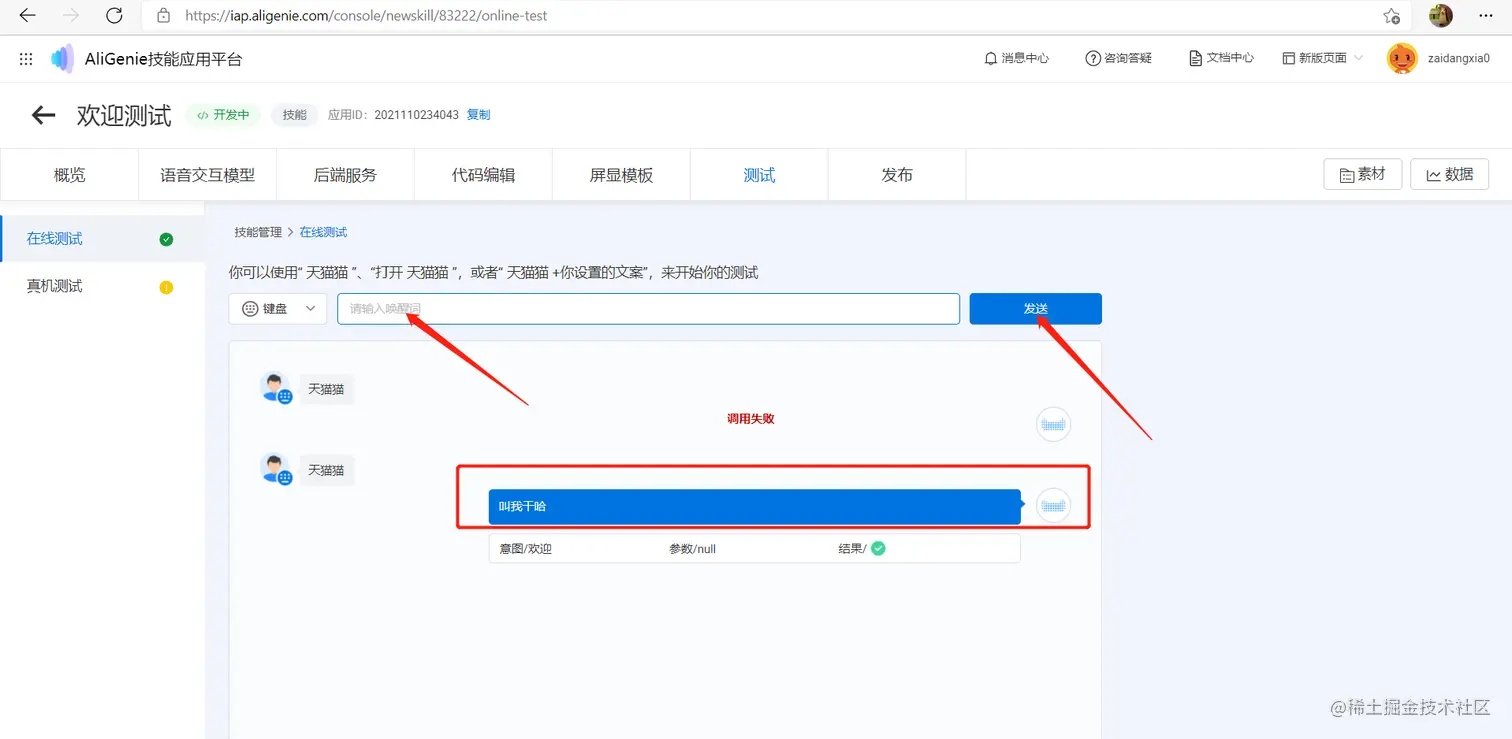Click the user avatar of second 天猫猫 message

point(275,469)
